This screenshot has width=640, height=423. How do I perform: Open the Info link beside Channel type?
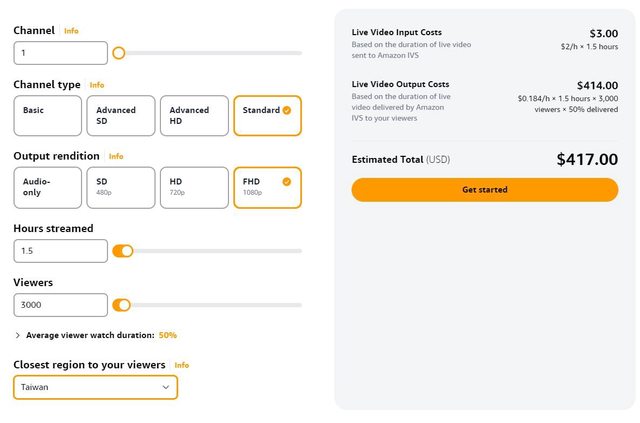click(x=97, y=85)
